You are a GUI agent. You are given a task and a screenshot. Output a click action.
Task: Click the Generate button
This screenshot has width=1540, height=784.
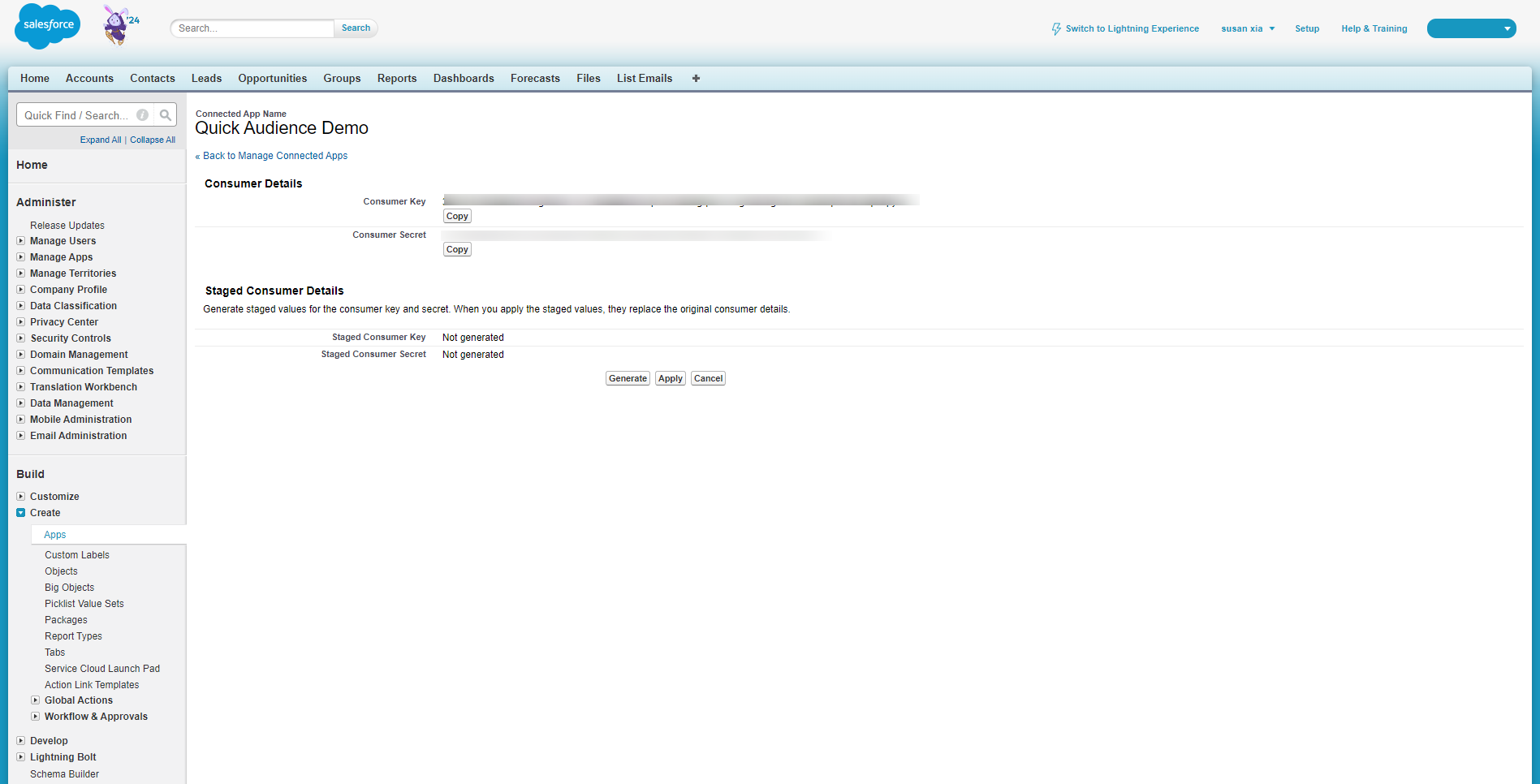pos(628,378)
